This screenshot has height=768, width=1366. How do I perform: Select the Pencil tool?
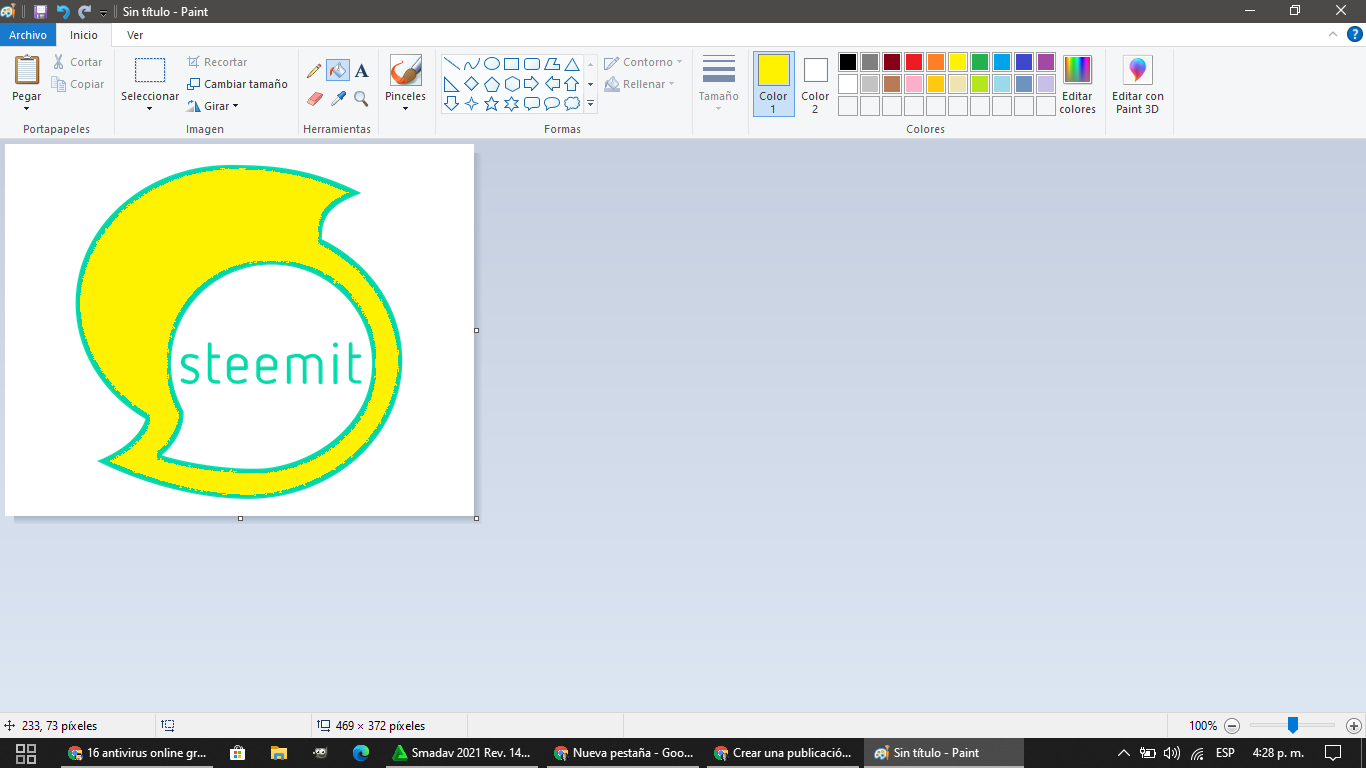point(314,71)
